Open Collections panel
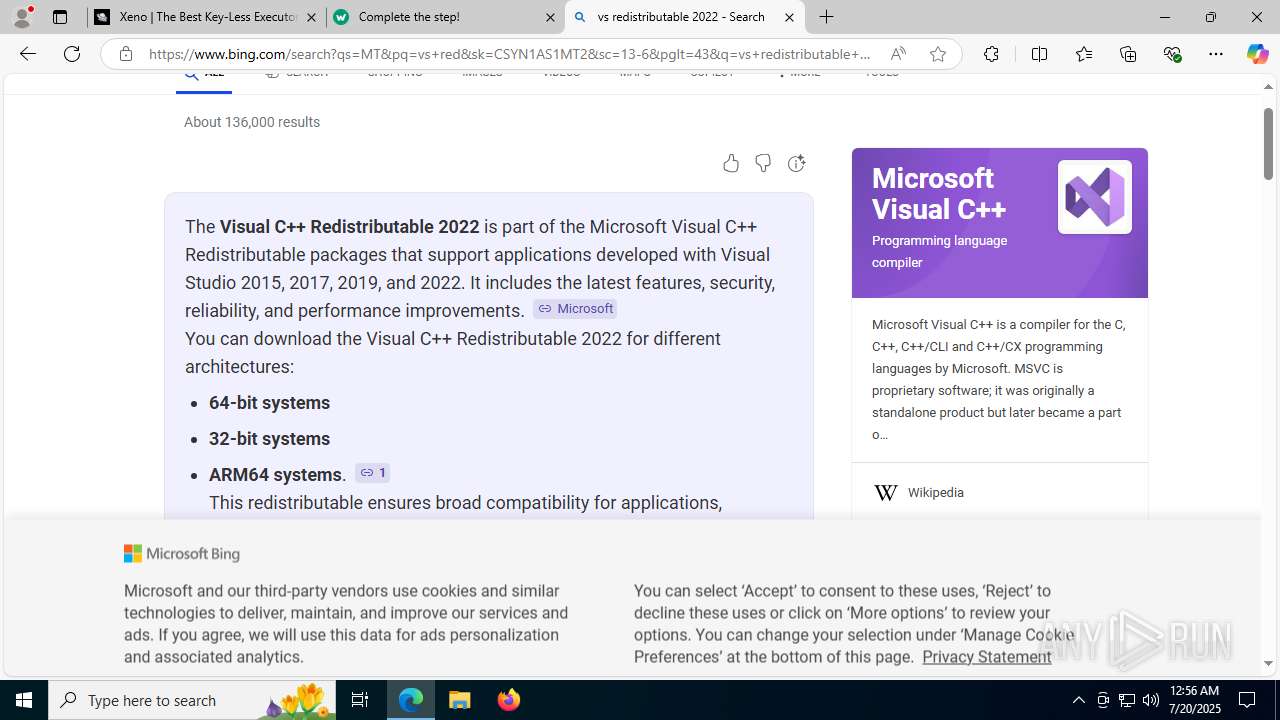 click(1128, 54)
